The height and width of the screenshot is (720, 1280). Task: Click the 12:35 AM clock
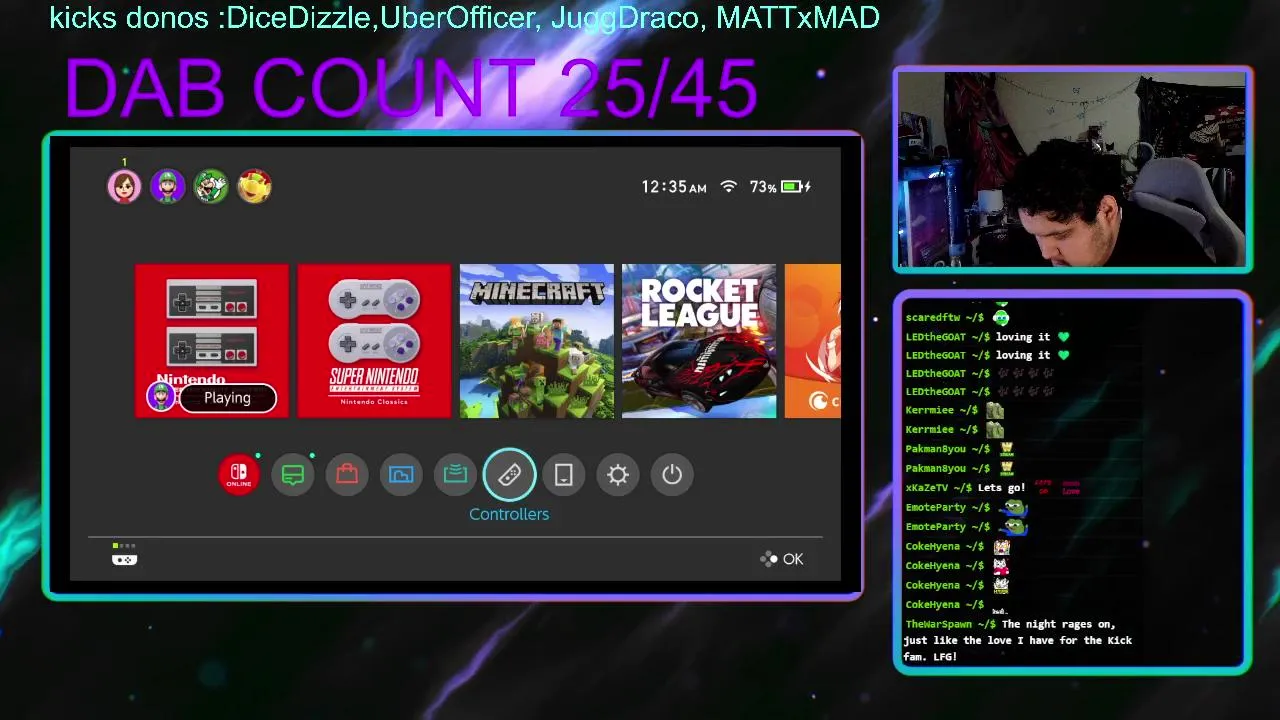click(674, 187)
